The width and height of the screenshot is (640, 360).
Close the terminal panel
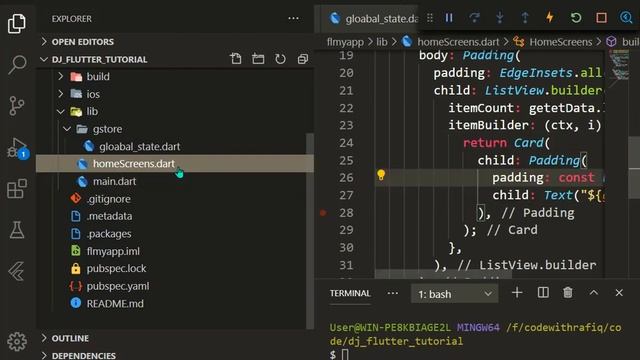(x=619, y=293)
